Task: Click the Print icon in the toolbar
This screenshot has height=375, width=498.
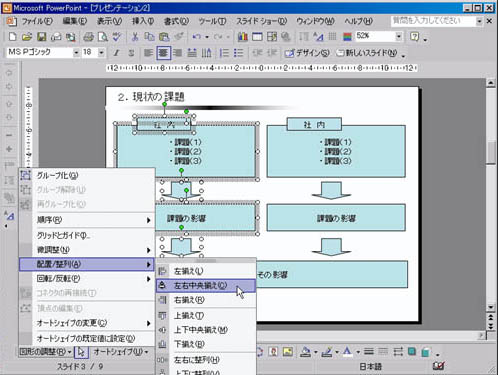Action: [88, 37]
